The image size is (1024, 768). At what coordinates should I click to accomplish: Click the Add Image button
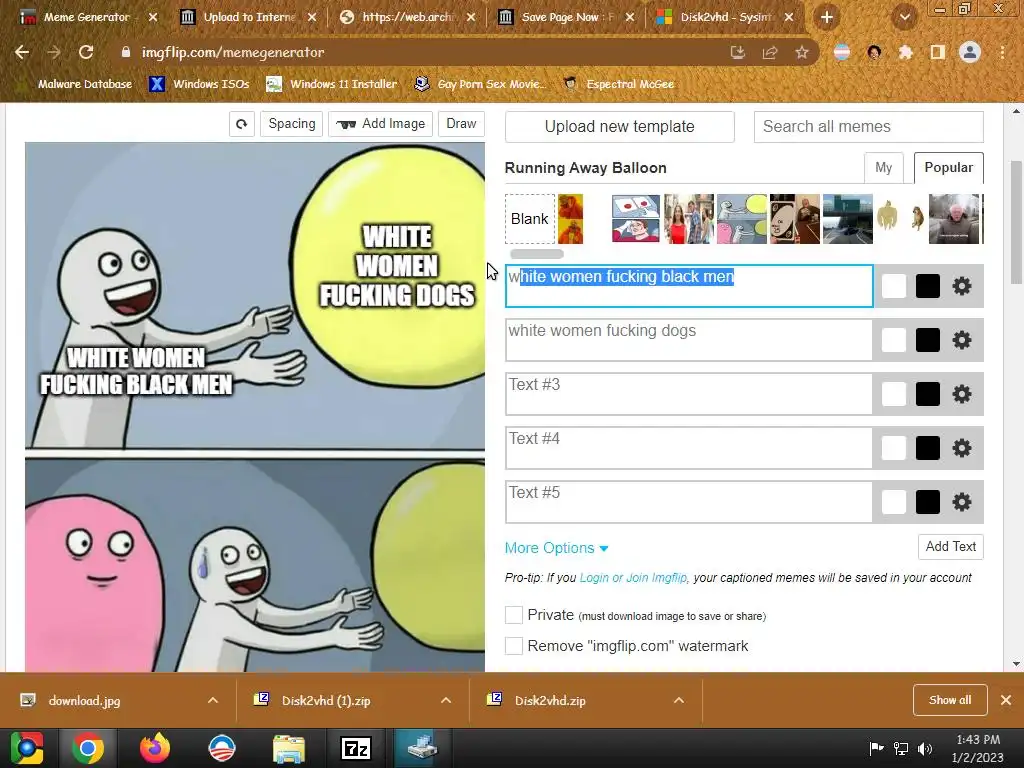click(381, 123)
